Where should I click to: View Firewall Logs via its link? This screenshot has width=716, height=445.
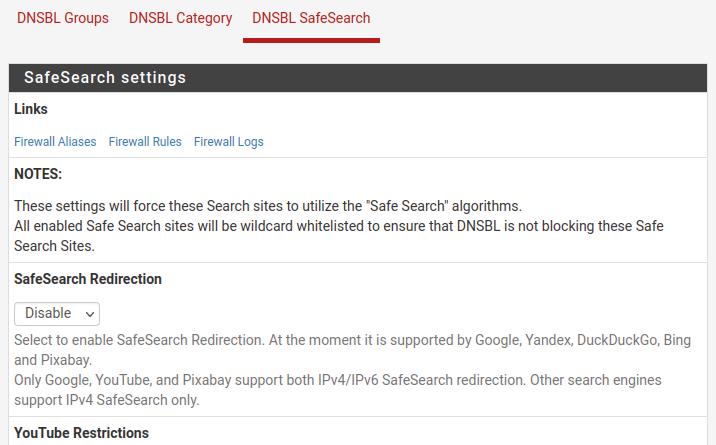coord(229,142)
